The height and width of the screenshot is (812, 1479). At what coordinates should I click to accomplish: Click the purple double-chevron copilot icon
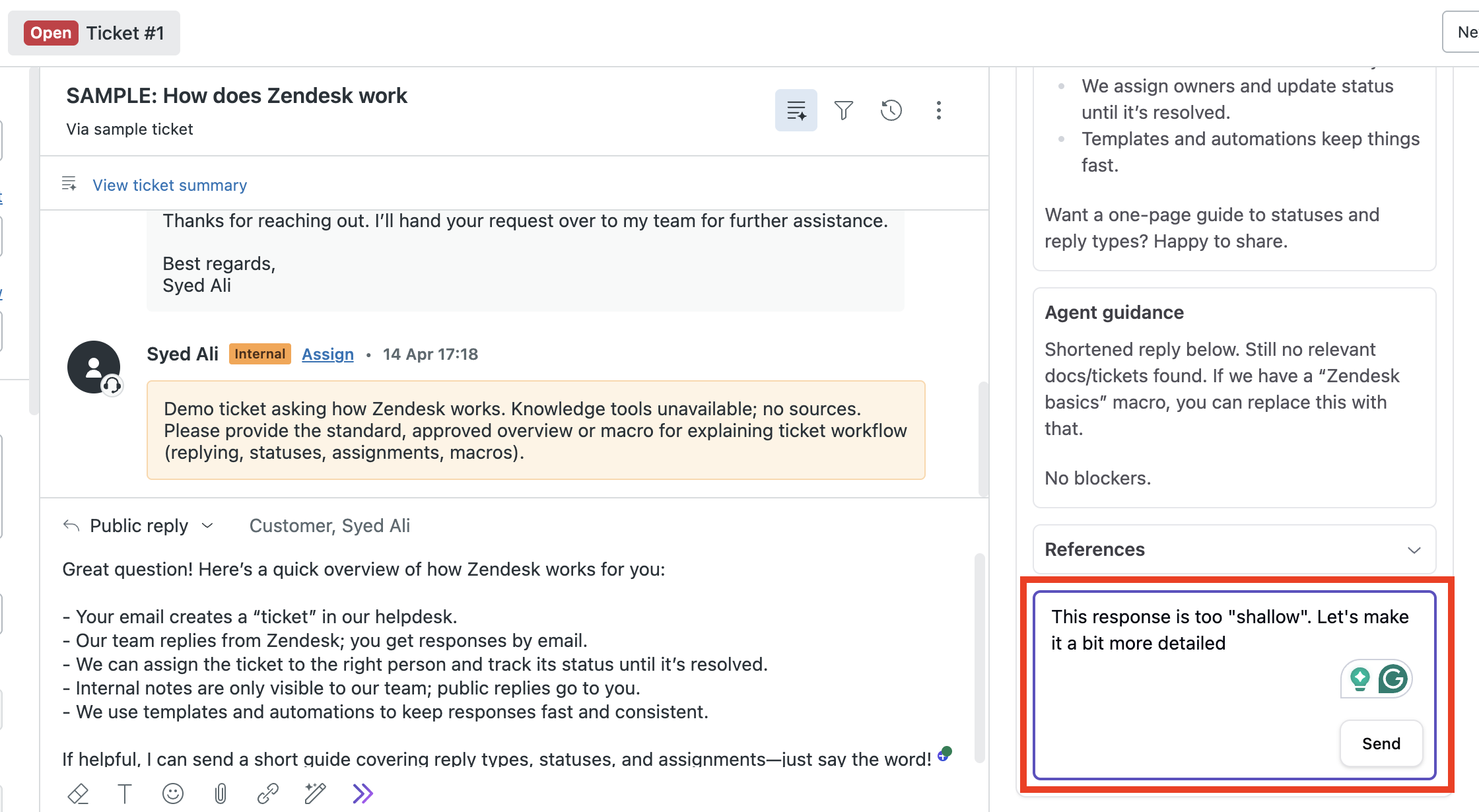[363, 793]
